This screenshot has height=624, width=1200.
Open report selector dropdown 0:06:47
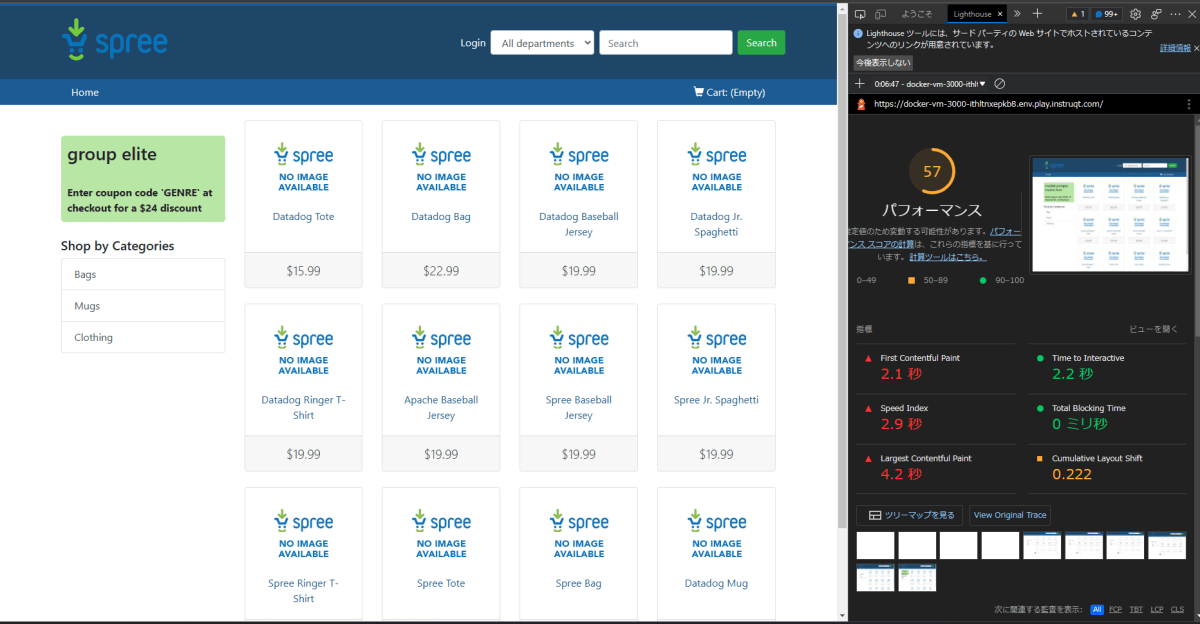pos(930,84)
